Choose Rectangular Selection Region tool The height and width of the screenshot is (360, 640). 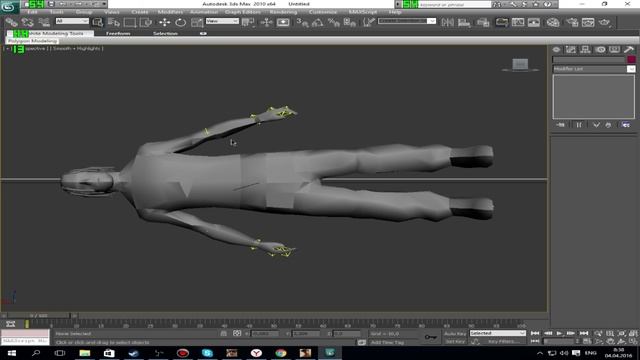(x=130, y=22)
